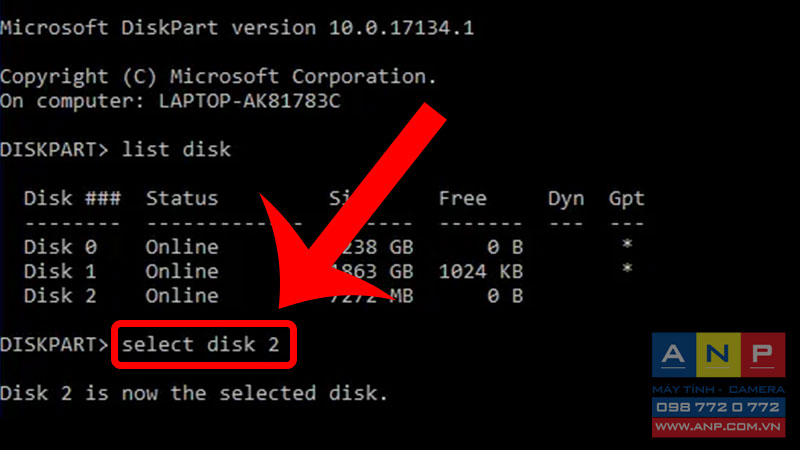Viewport: 800px width, 450px height.
Task: Click the 'list disk' command text
Action: (176, 149)
